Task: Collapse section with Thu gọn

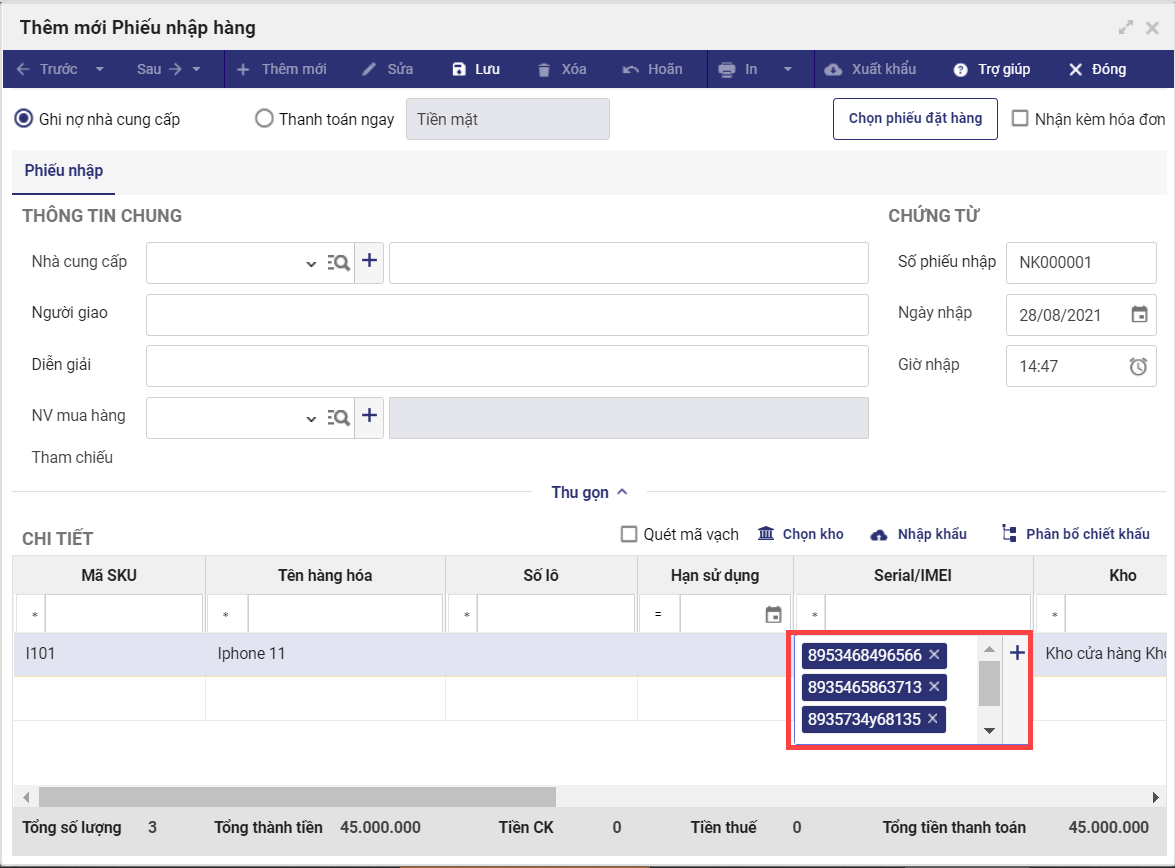Action: 589,492
